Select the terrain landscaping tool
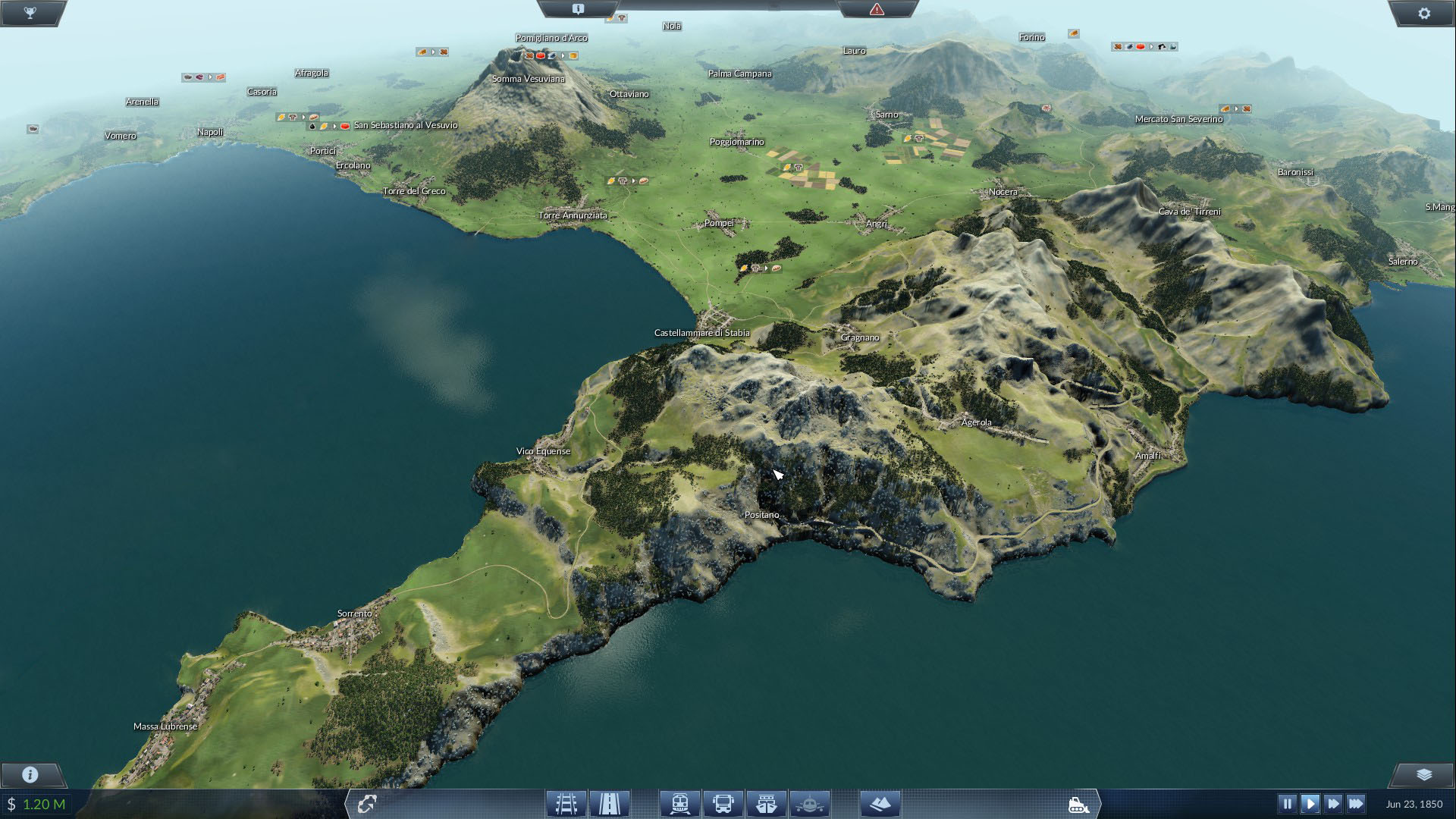This screenshot has width=1456, height=819. [880, 803]
